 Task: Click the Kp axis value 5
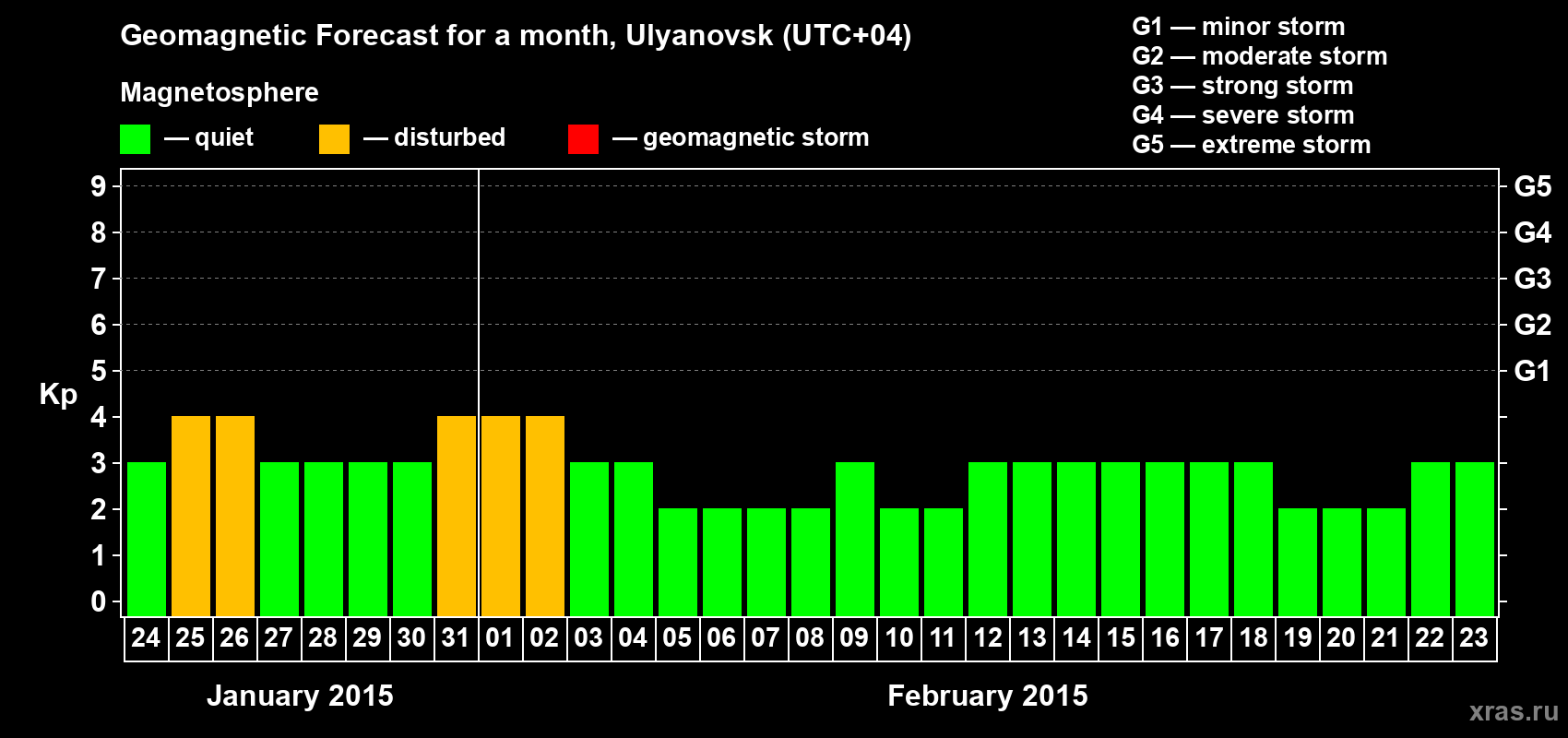click(x=99, y=371)
